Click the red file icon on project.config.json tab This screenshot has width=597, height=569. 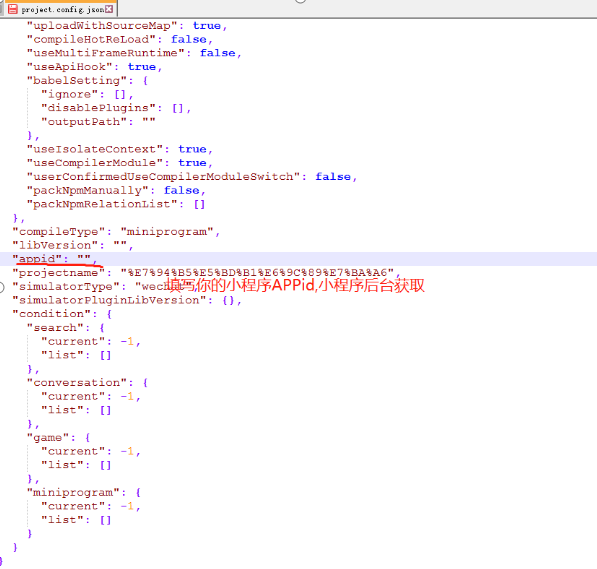[x=13, y=9]
